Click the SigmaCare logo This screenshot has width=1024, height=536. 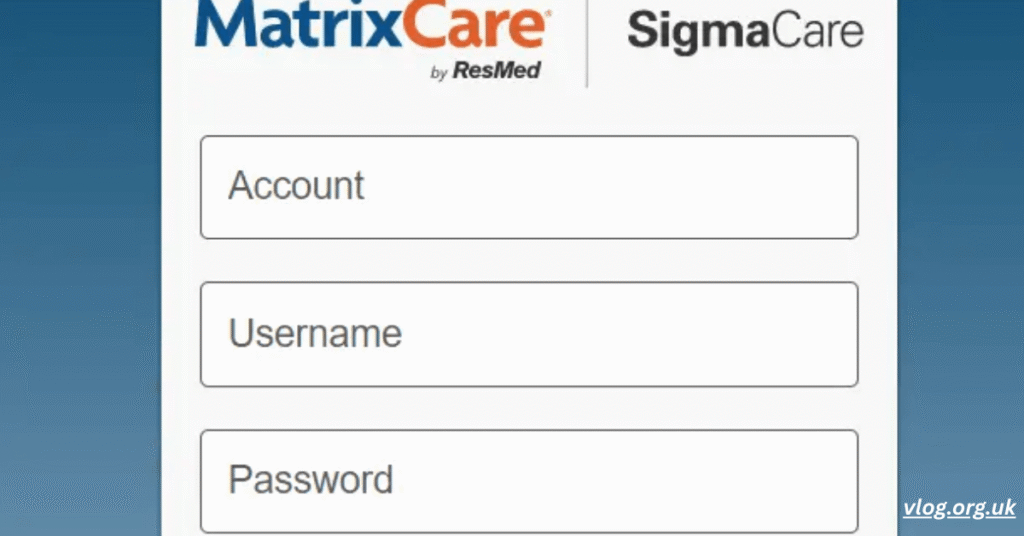[745, 32]
